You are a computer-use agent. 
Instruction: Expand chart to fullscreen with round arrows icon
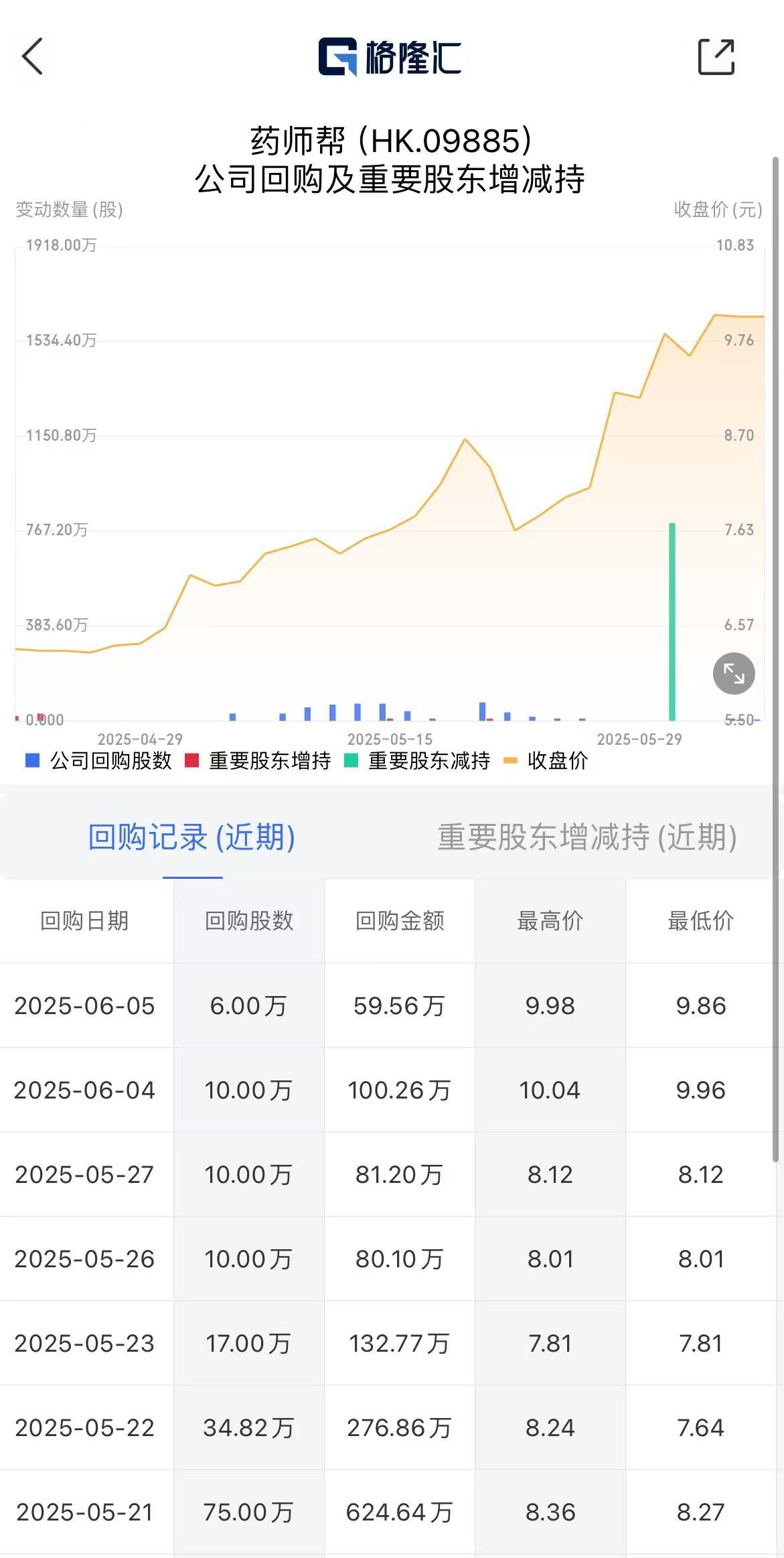tap(734, 673)
